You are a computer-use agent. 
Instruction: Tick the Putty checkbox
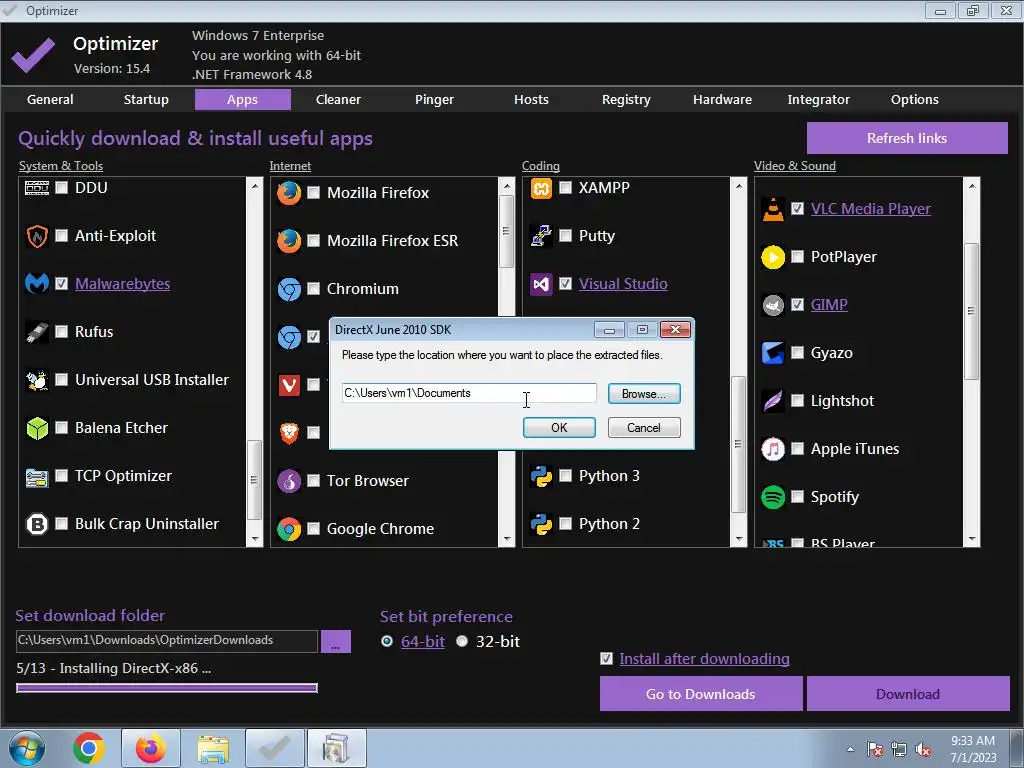tap(566, 236)
